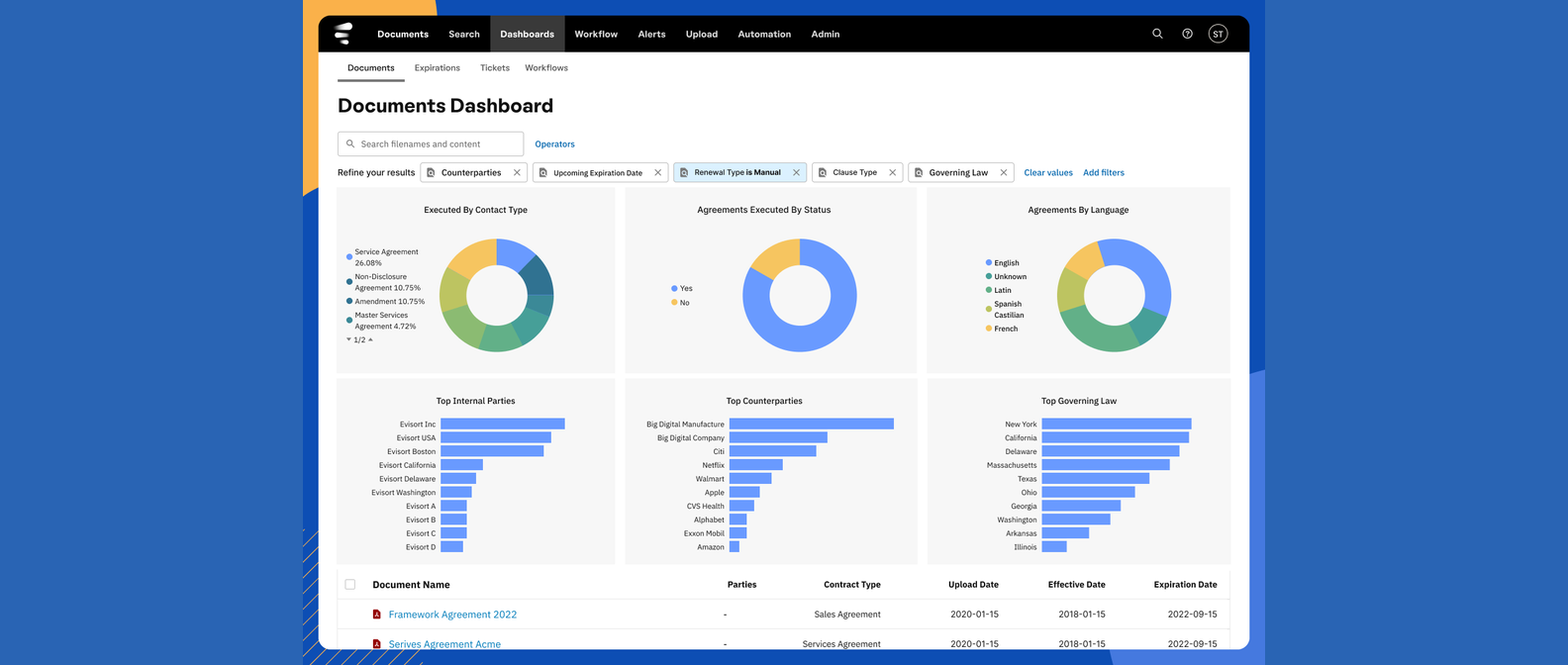This screenshot has height=665, width=1568.
Task: Toggle the Non-Disclosure Agreement legend entry
Action: coord(384,282)
